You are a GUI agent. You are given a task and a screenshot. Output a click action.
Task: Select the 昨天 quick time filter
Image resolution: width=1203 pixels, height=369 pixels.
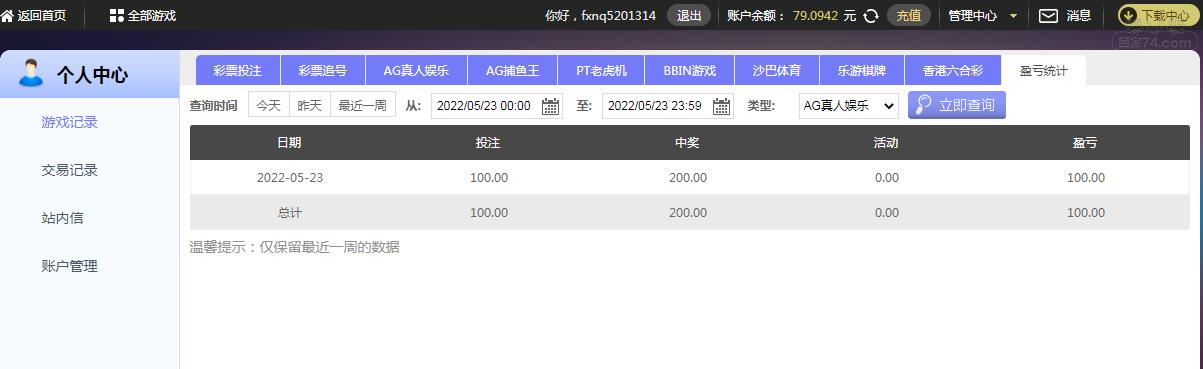click(x=310, y=105)
